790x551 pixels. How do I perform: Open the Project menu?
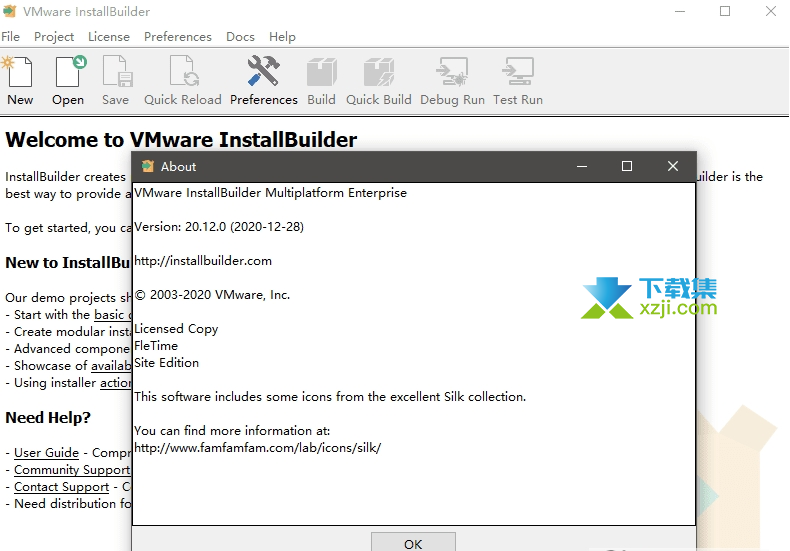(x=54, y=37)
